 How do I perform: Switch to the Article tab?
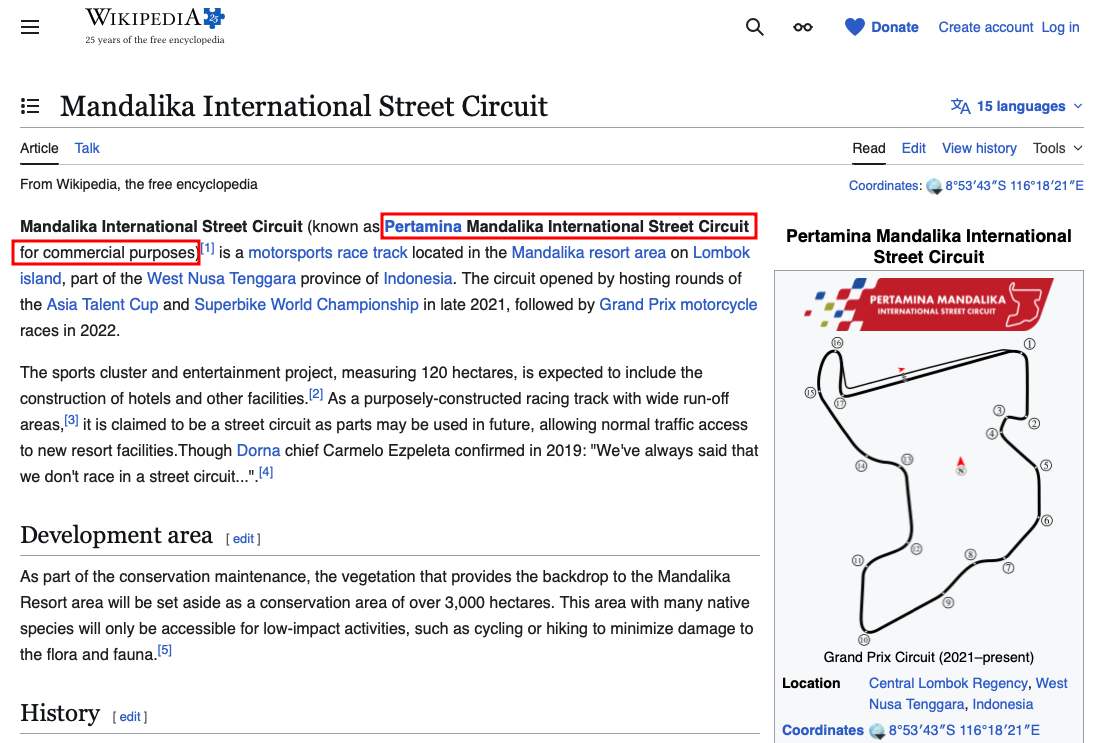39,148
